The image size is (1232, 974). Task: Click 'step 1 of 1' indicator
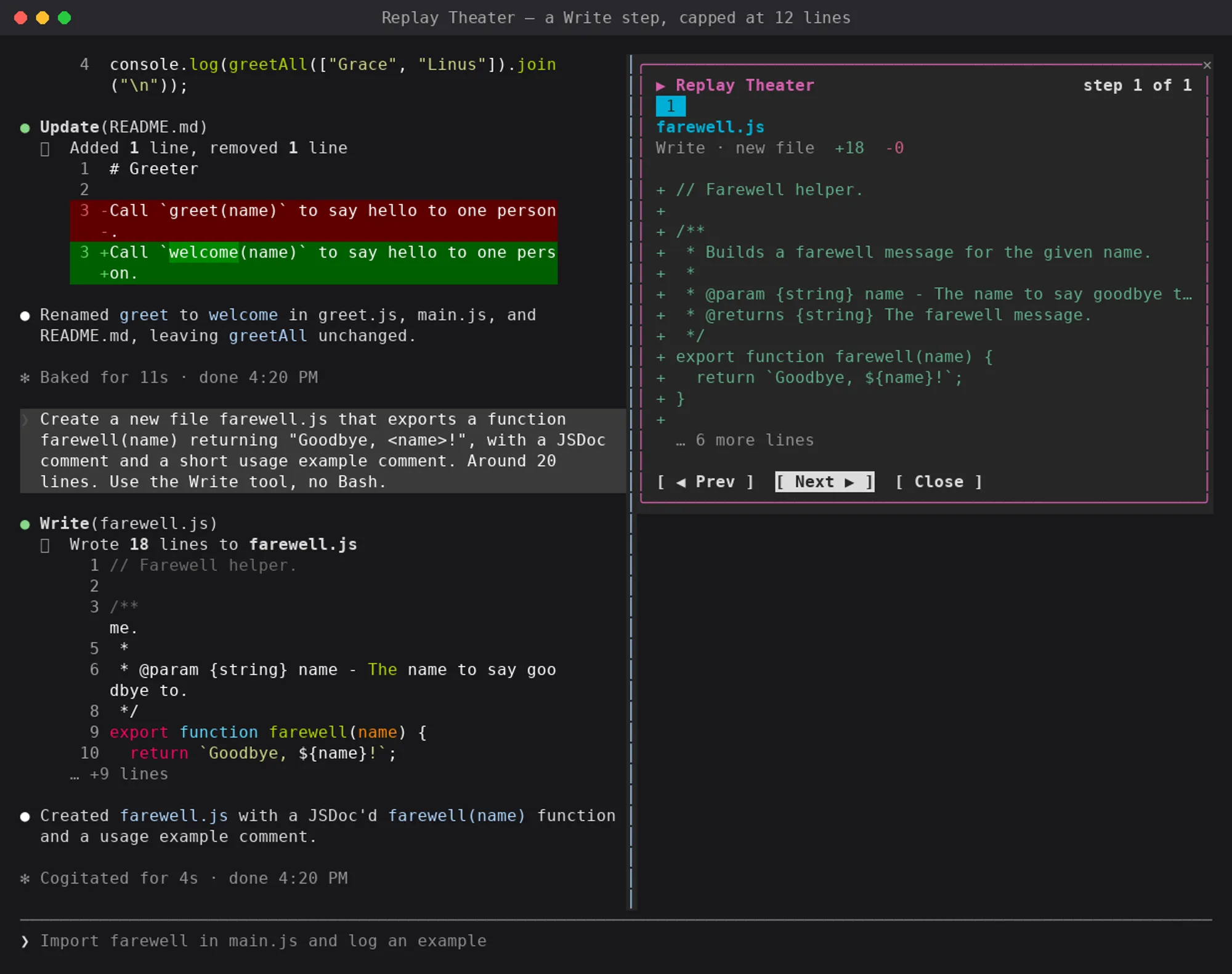coord(1137,85)
